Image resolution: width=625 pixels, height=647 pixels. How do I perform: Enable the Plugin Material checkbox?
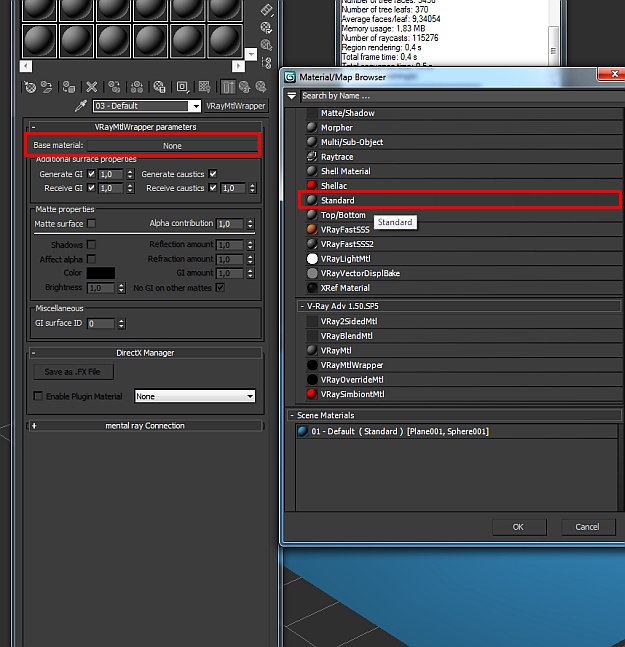pyautogui.click(x=38, y=396)
